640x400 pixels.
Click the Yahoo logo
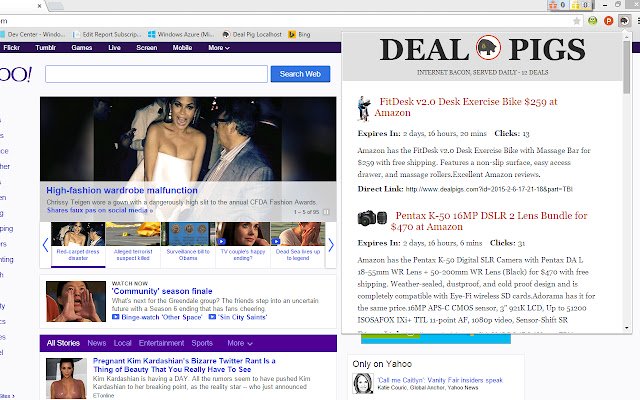click(x=16, y=74)
